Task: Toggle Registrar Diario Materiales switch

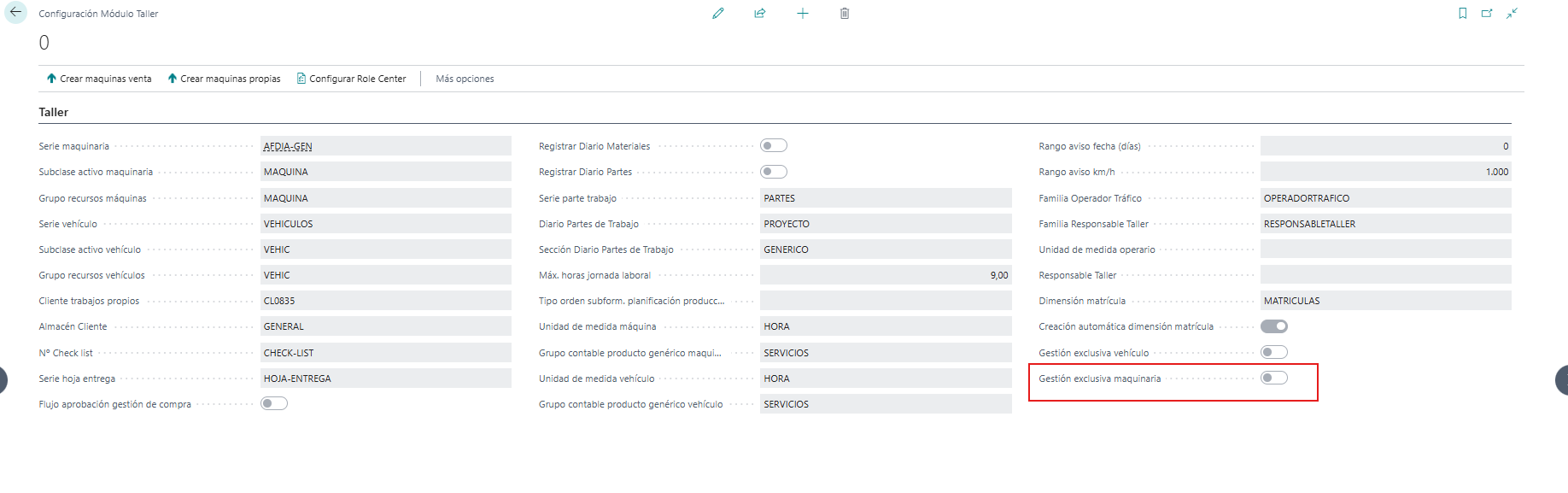Action: (774, 146)
